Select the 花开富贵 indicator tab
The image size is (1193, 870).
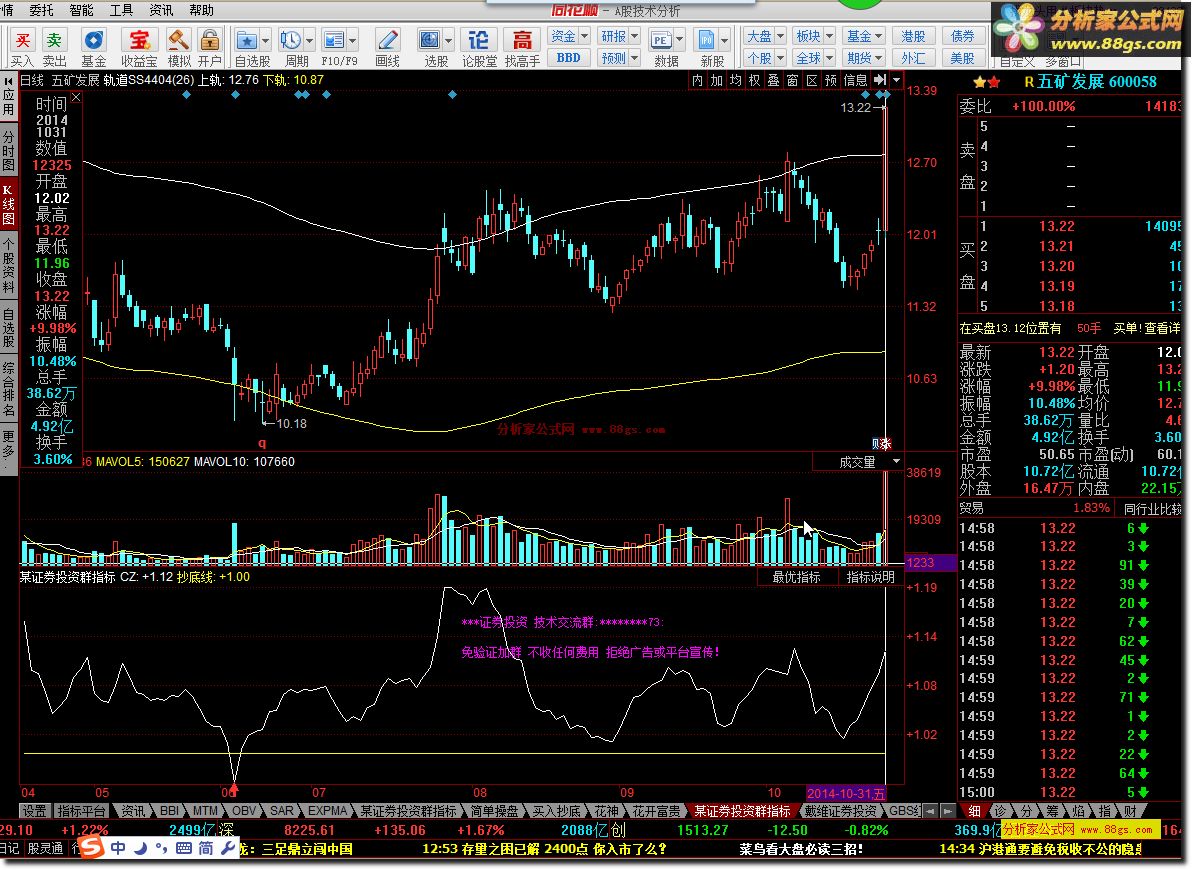click(x=657, y=811)
